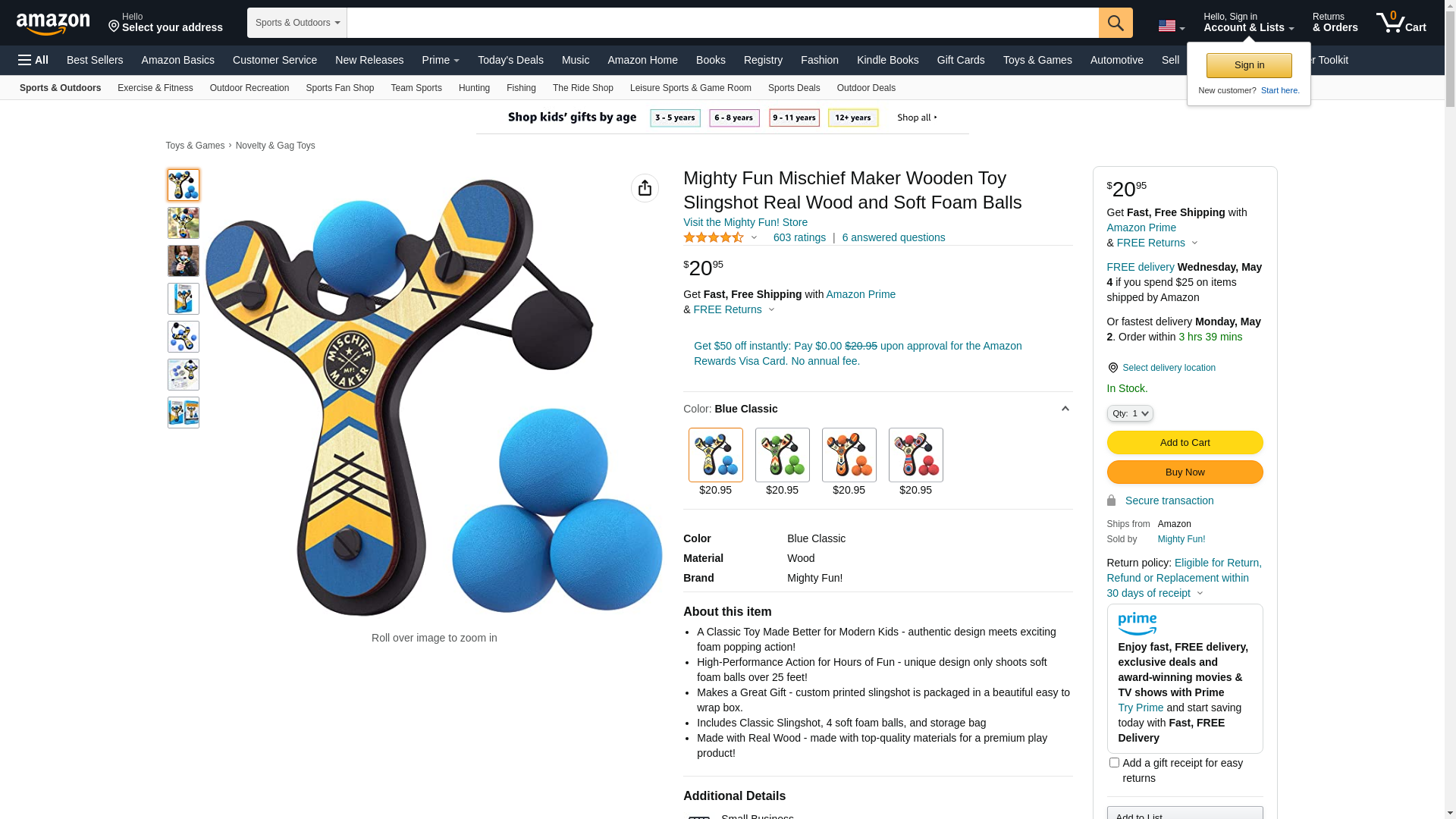The image size is (1456, 819).
Task: Select the green slingshot color swatch
Action: point(782,455)
